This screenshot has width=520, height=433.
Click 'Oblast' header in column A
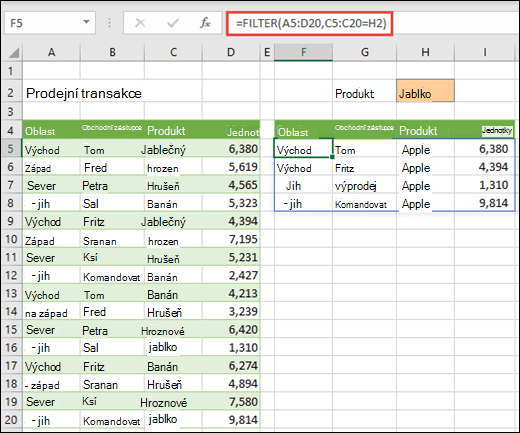tap(51, 130)
